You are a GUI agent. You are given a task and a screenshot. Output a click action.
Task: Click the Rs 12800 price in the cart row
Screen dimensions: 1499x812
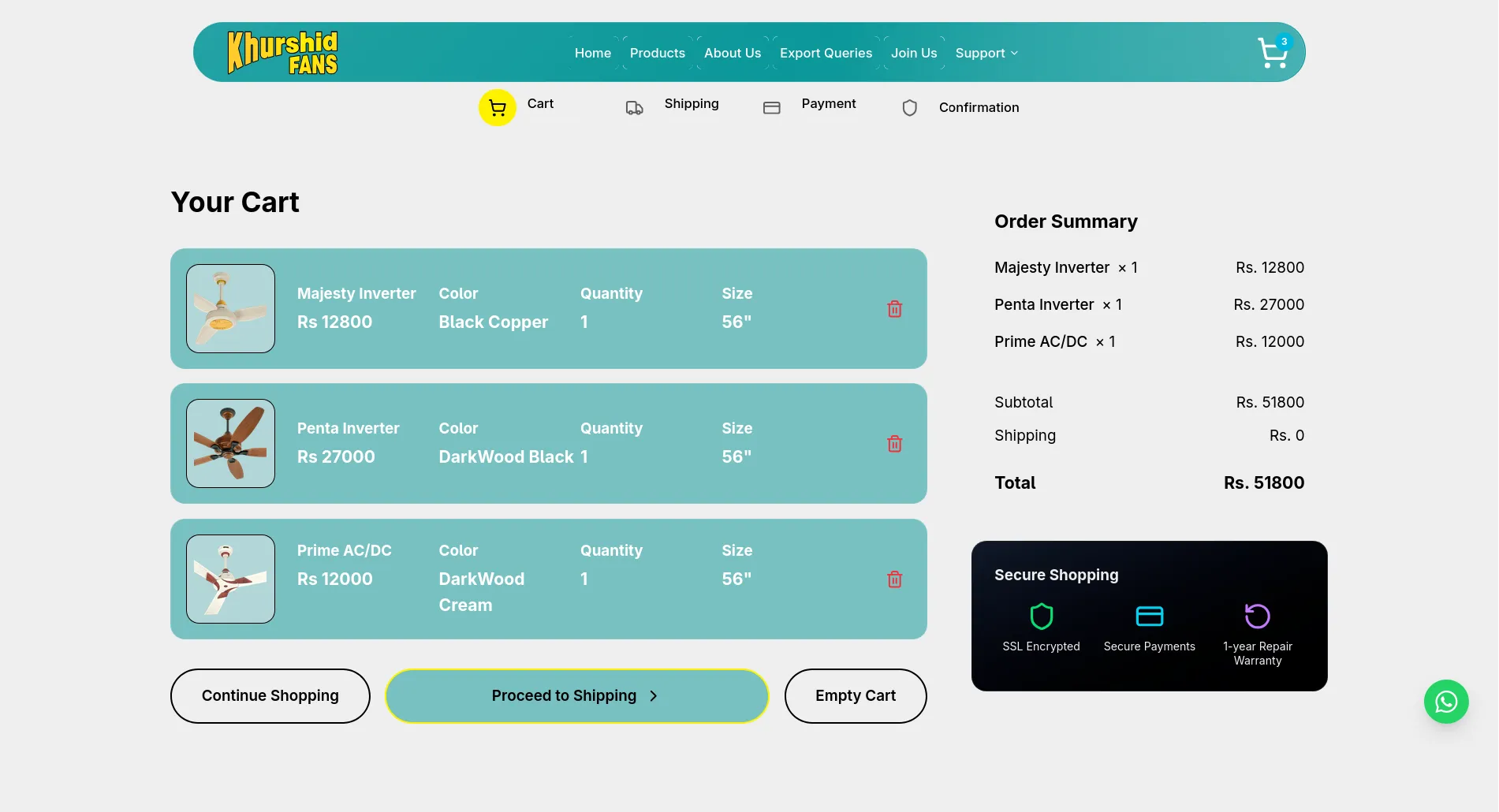(335, 322)
